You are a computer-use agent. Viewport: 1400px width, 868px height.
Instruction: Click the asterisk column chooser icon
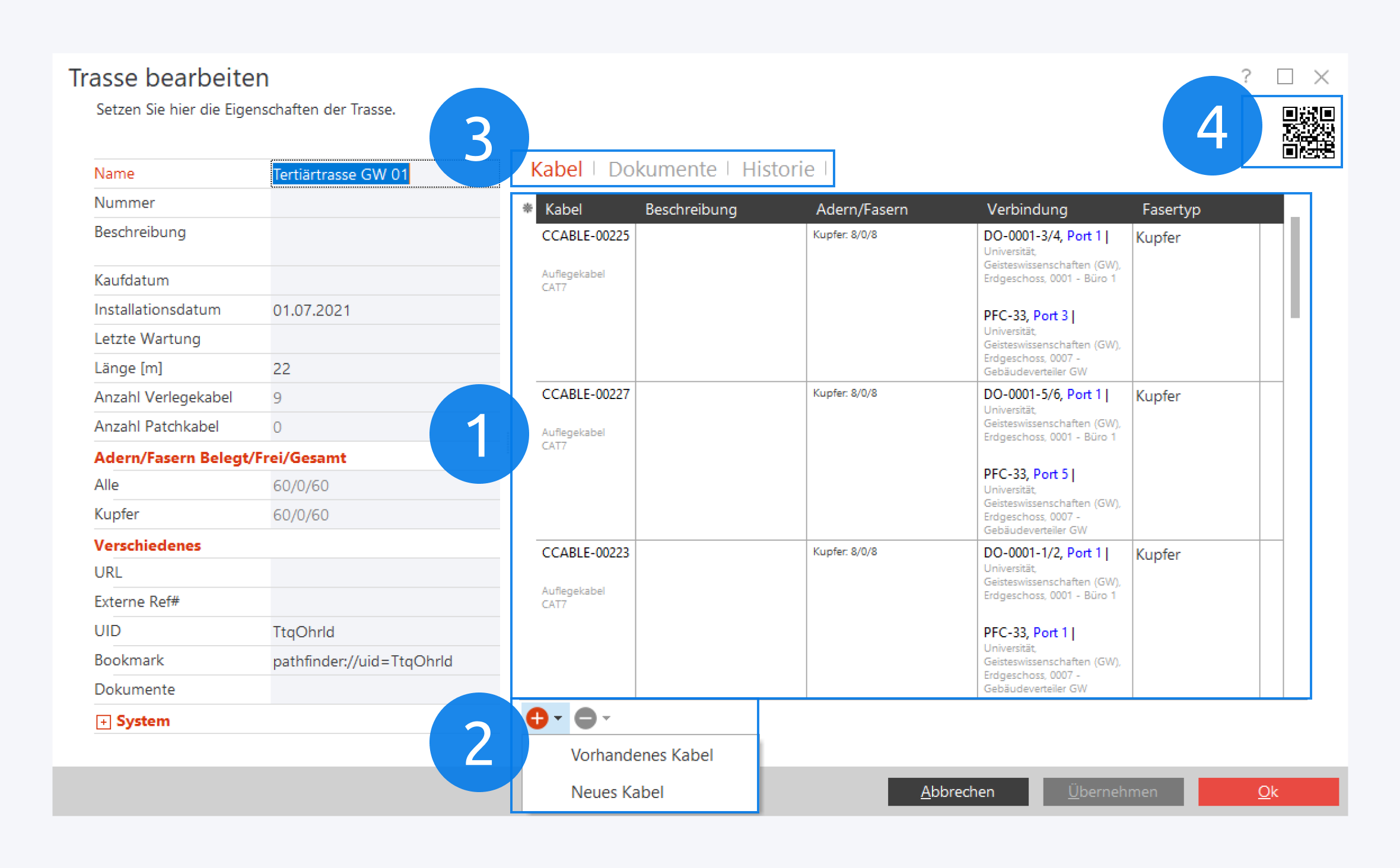pos(527,208)
